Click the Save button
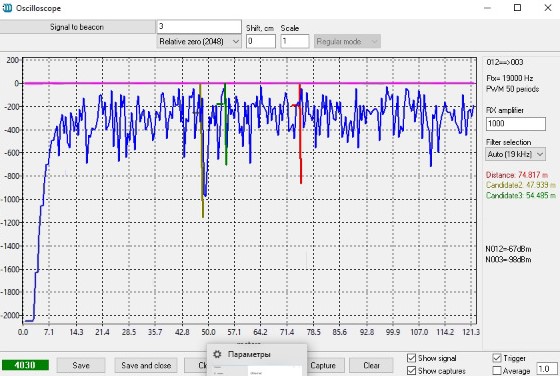 pyautogui.click(x=81, y=365)
